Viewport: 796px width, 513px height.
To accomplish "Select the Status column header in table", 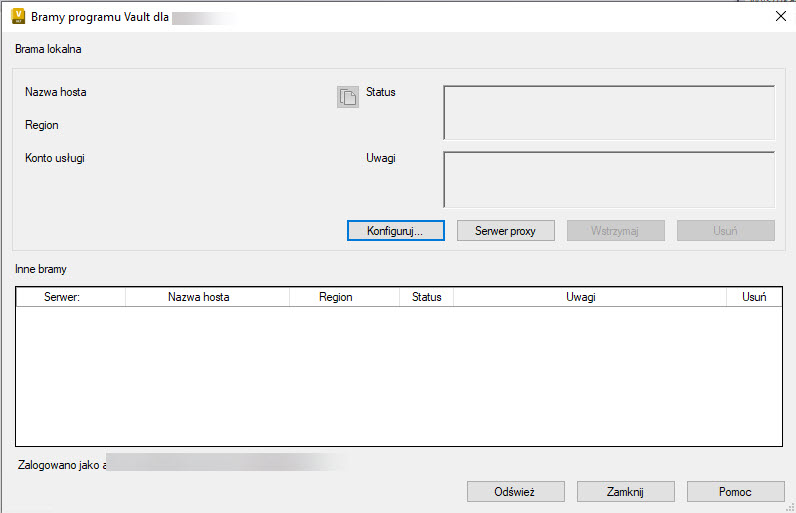I will (x=426, y=297).
